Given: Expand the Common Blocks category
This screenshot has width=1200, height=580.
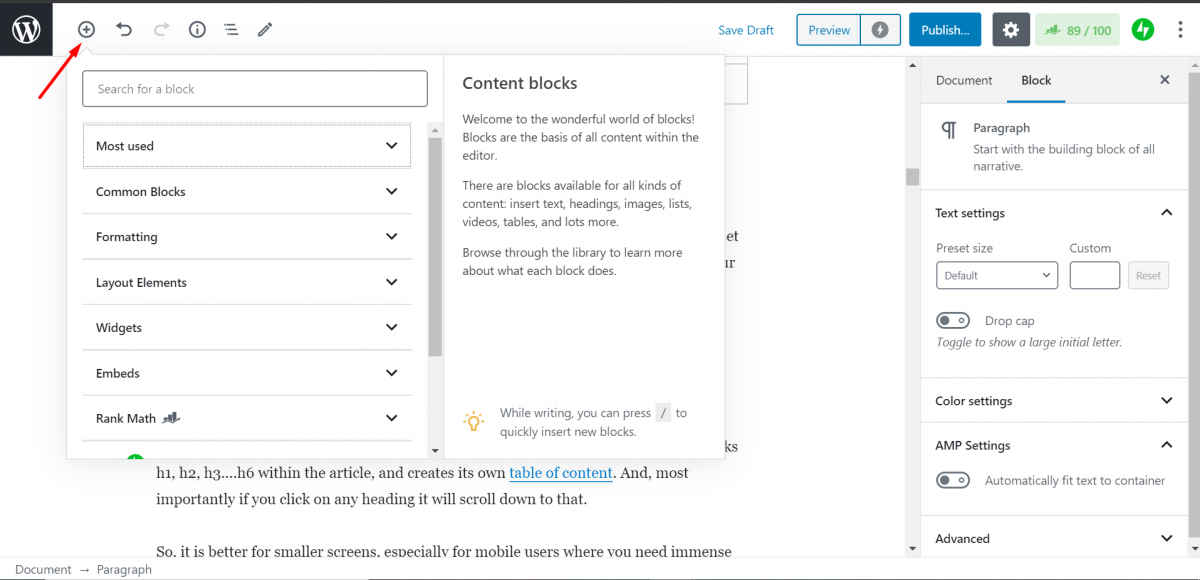Looking at the screenshot, I should click(246, 191).
